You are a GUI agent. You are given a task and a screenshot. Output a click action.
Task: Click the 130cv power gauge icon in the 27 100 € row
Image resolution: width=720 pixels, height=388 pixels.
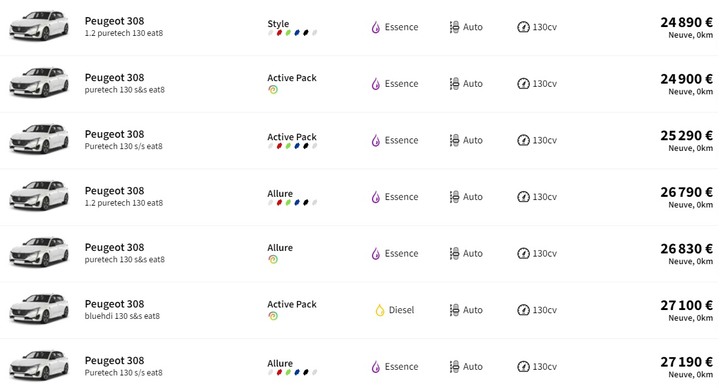pos(523,310)
